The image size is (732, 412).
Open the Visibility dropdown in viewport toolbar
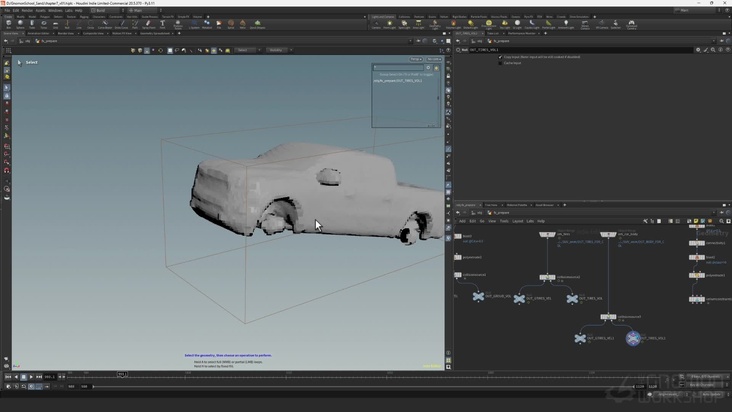(x=279, y=50)
